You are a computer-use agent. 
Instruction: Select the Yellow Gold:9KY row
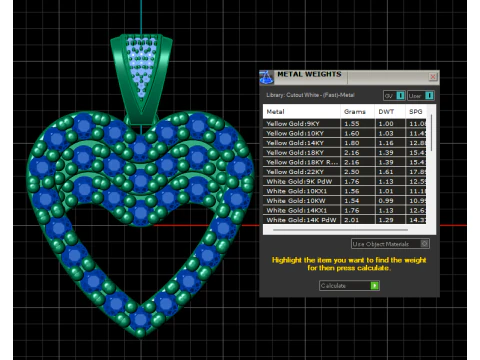[x=345, y=123]
